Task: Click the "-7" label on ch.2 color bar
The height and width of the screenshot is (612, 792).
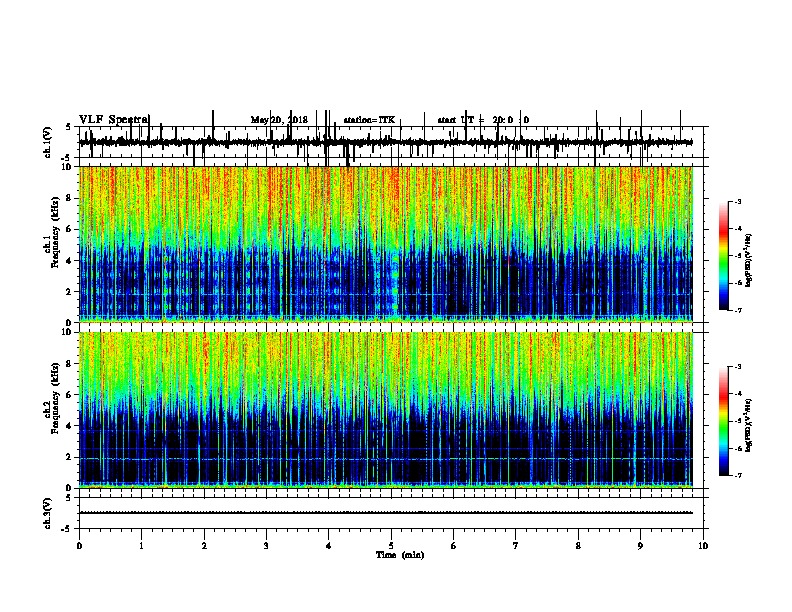Action: (x=738, y=475)
